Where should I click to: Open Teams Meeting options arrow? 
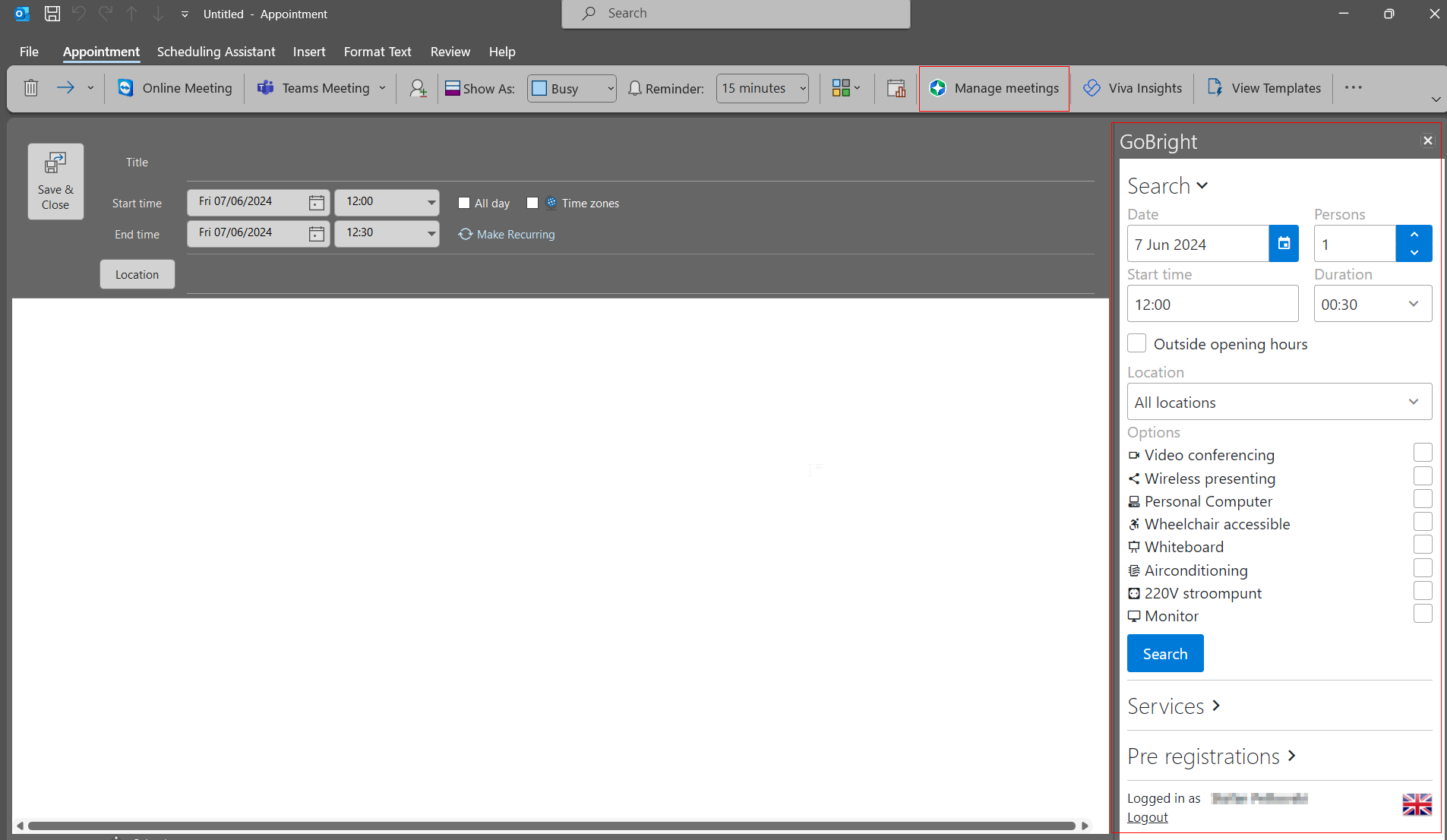383,88
